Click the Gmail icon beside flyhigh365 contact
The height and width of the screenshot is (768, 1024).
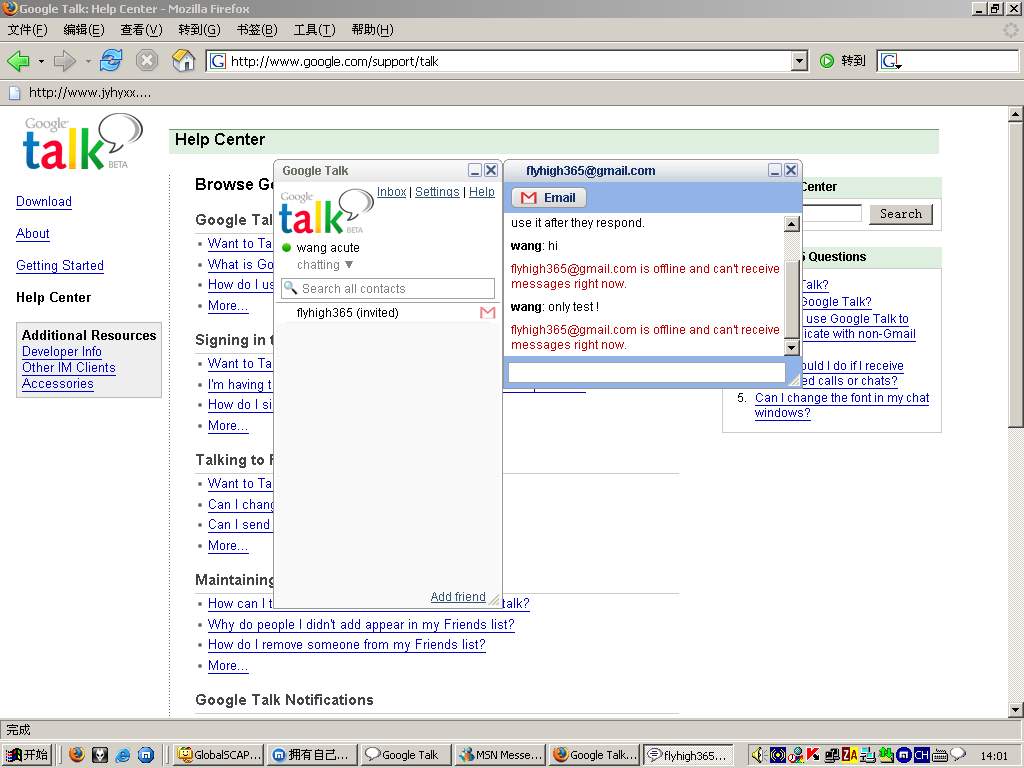[x=487, y=313]
